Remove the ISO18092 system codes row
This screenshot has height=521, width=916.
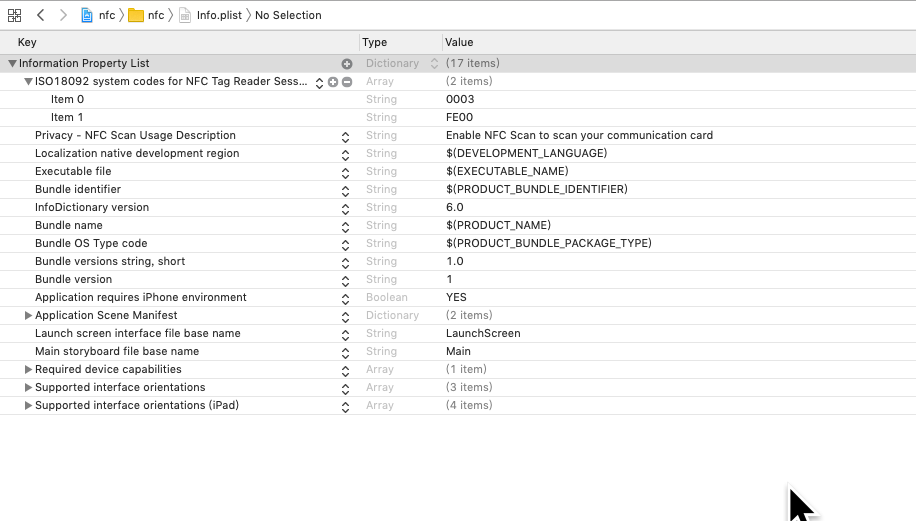click(347, 82)
